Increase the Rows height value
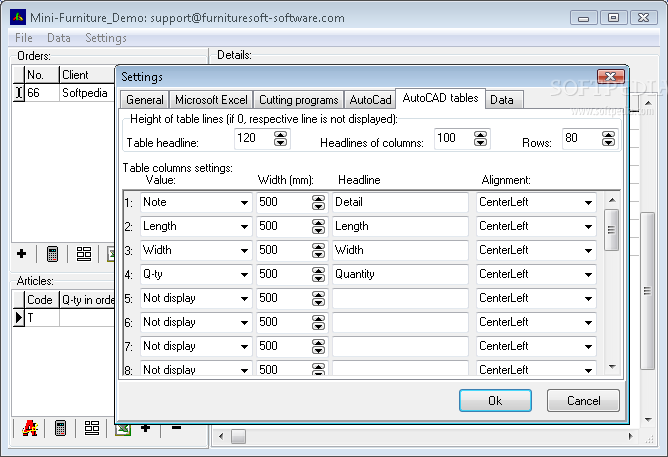The height and width of the screenshot is (457, 668). [608, 135]
